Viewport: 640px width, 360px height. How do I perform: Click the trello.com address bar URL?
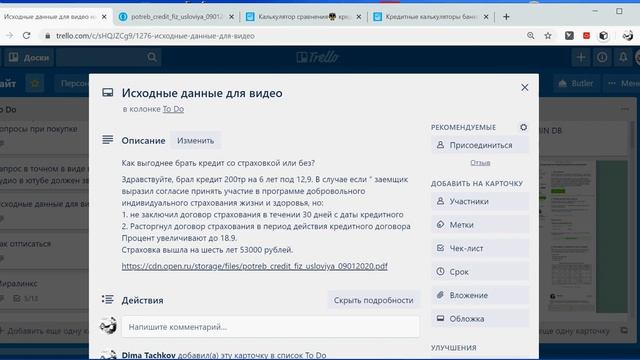(x=155, y=36)
